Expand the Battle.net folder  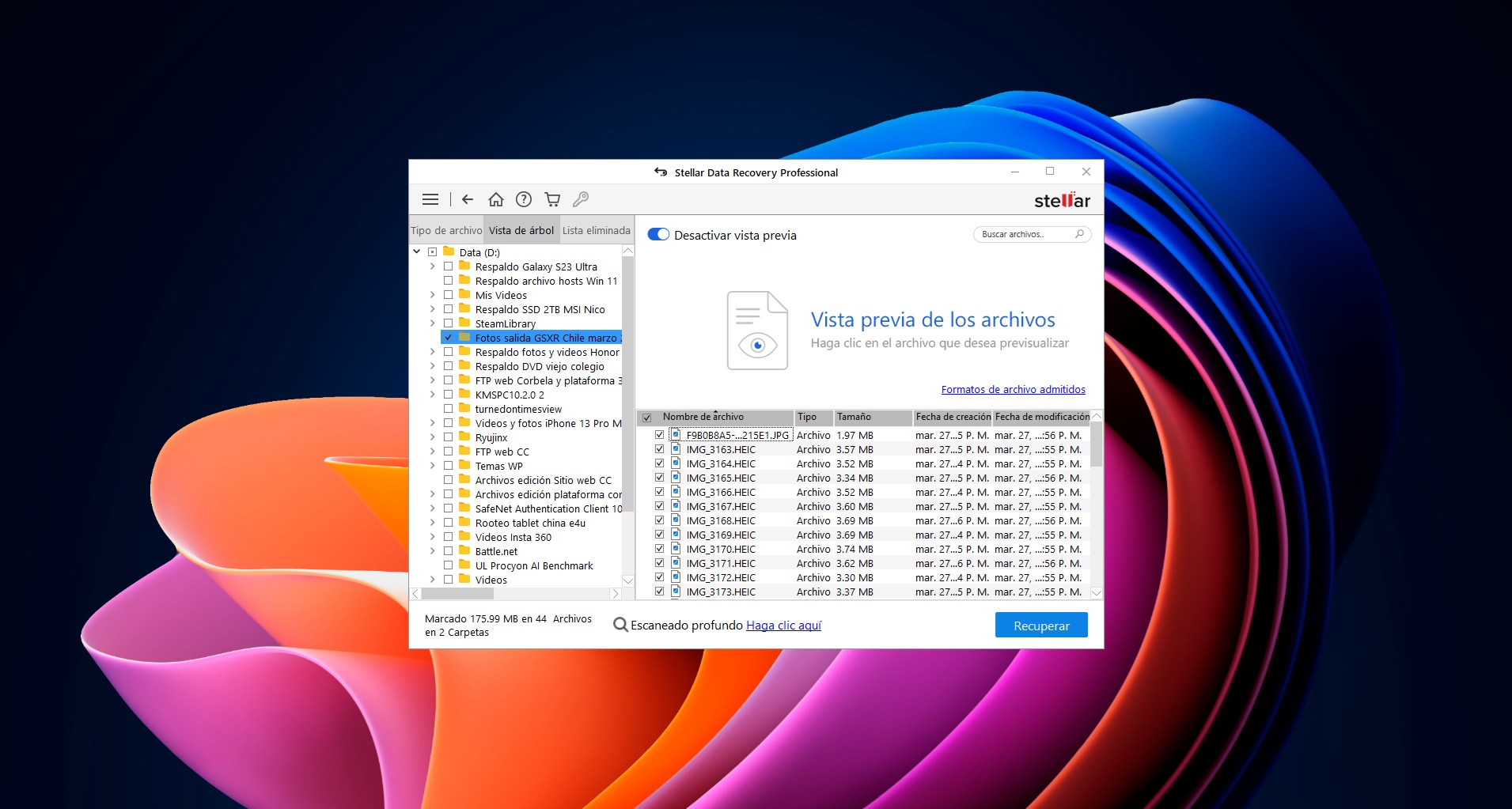(x=432, y=551)
